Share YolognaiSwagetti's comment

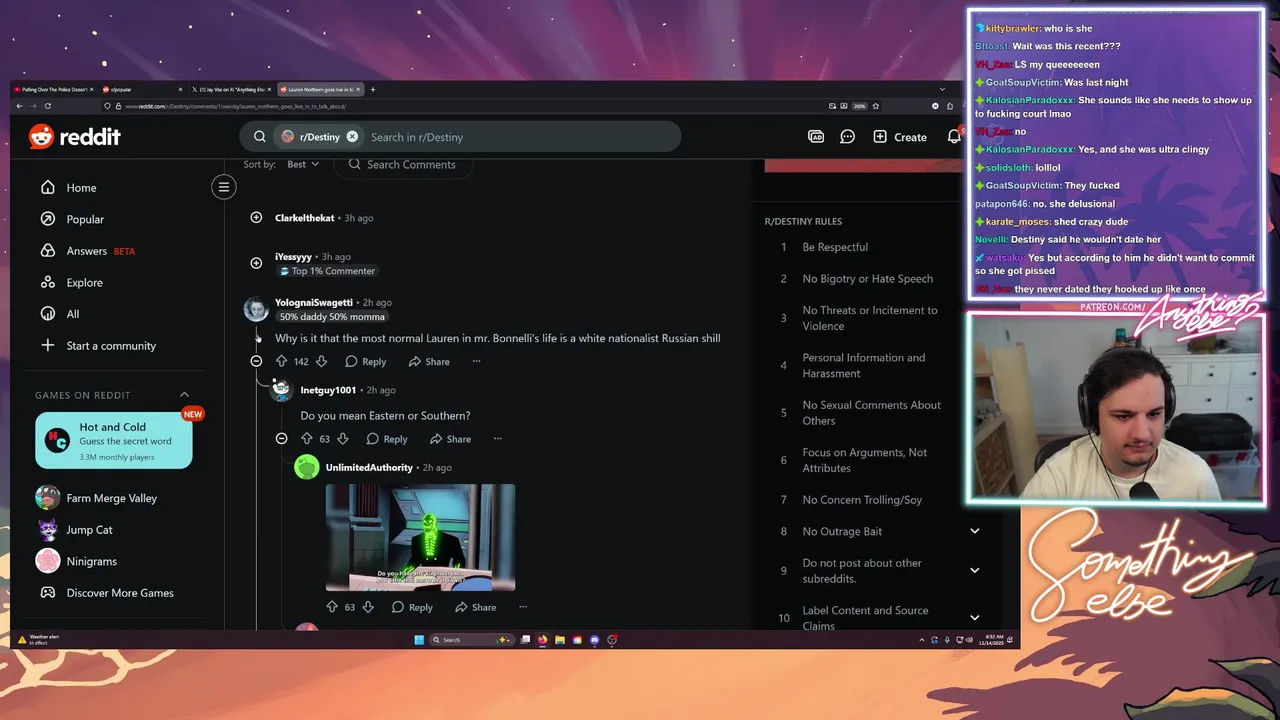tap(429, 361)
